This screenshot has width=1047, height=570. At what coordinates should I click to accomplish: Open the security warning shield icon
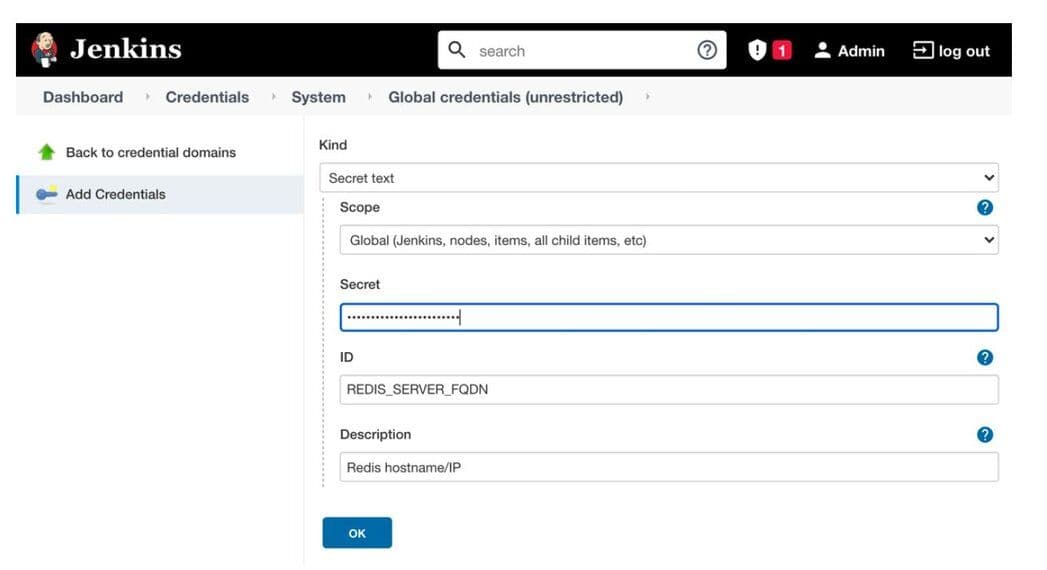pyautogui.click(x=757, y=51)
